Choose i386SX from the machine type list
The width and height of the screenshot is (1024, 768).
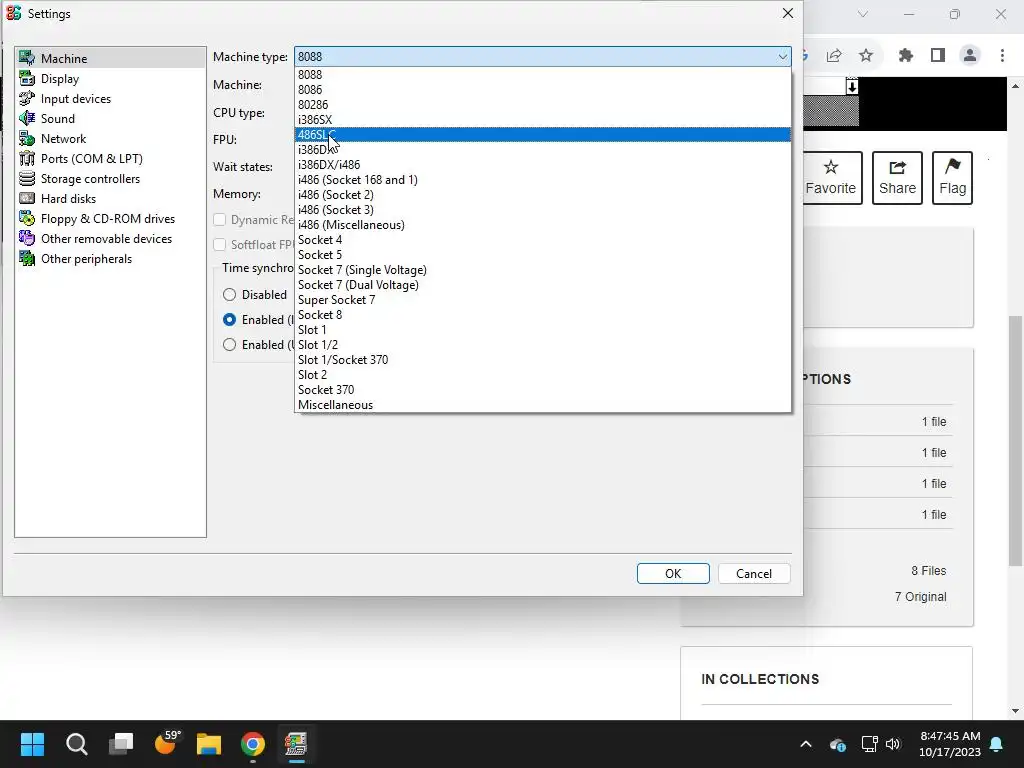[543, 120]
